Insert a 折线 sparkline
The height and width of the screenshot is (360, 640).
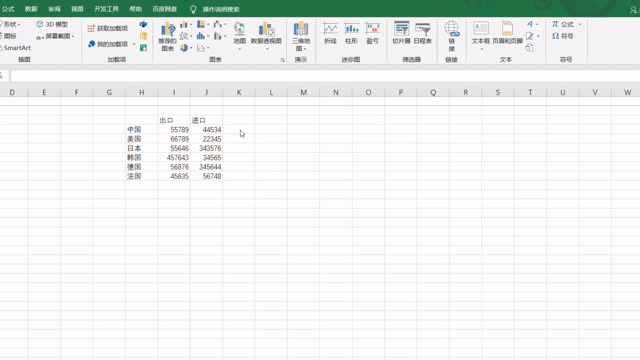[330, 33]
